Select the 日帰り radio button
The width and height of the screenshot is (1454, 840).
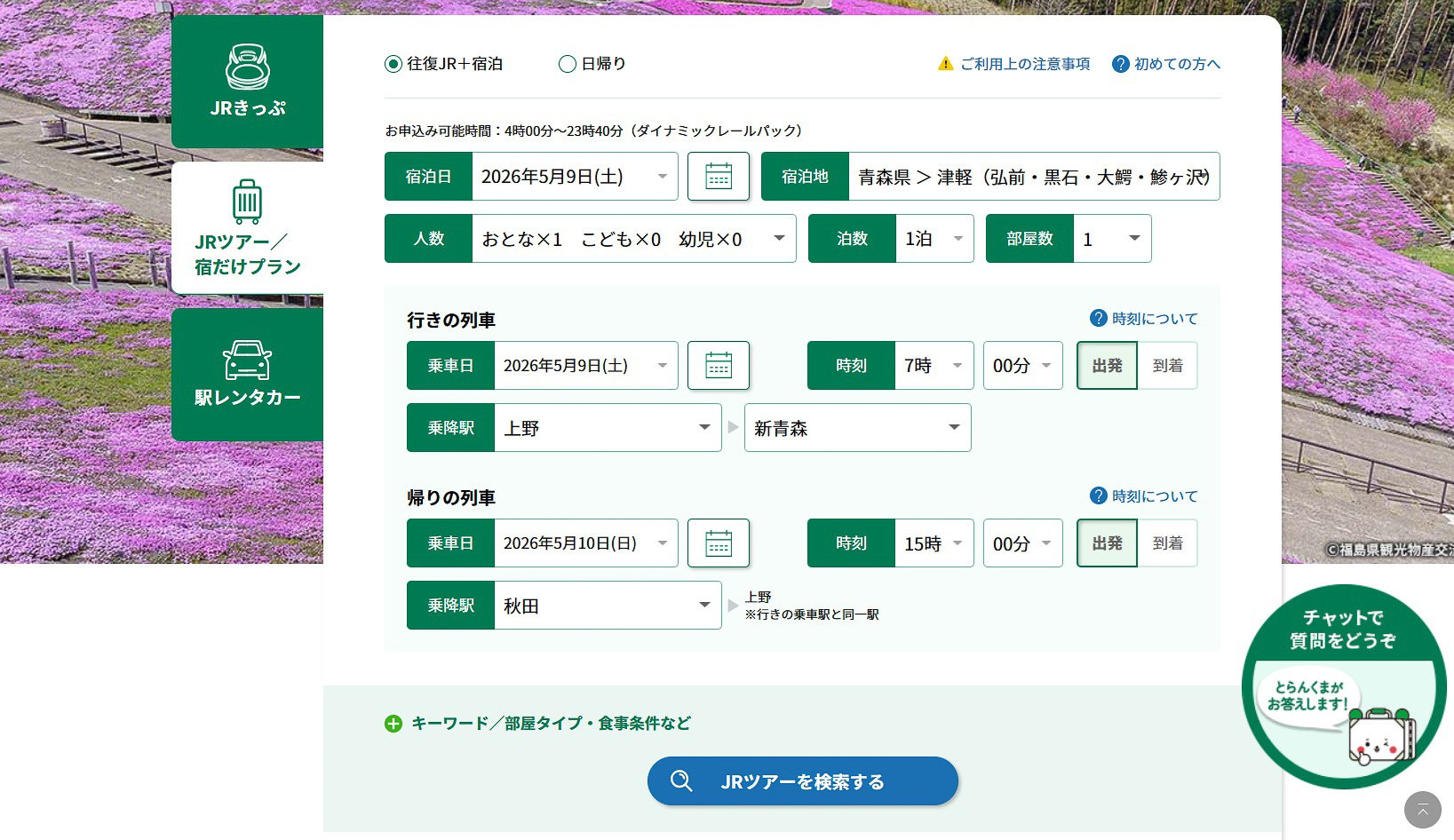[566, 63]
